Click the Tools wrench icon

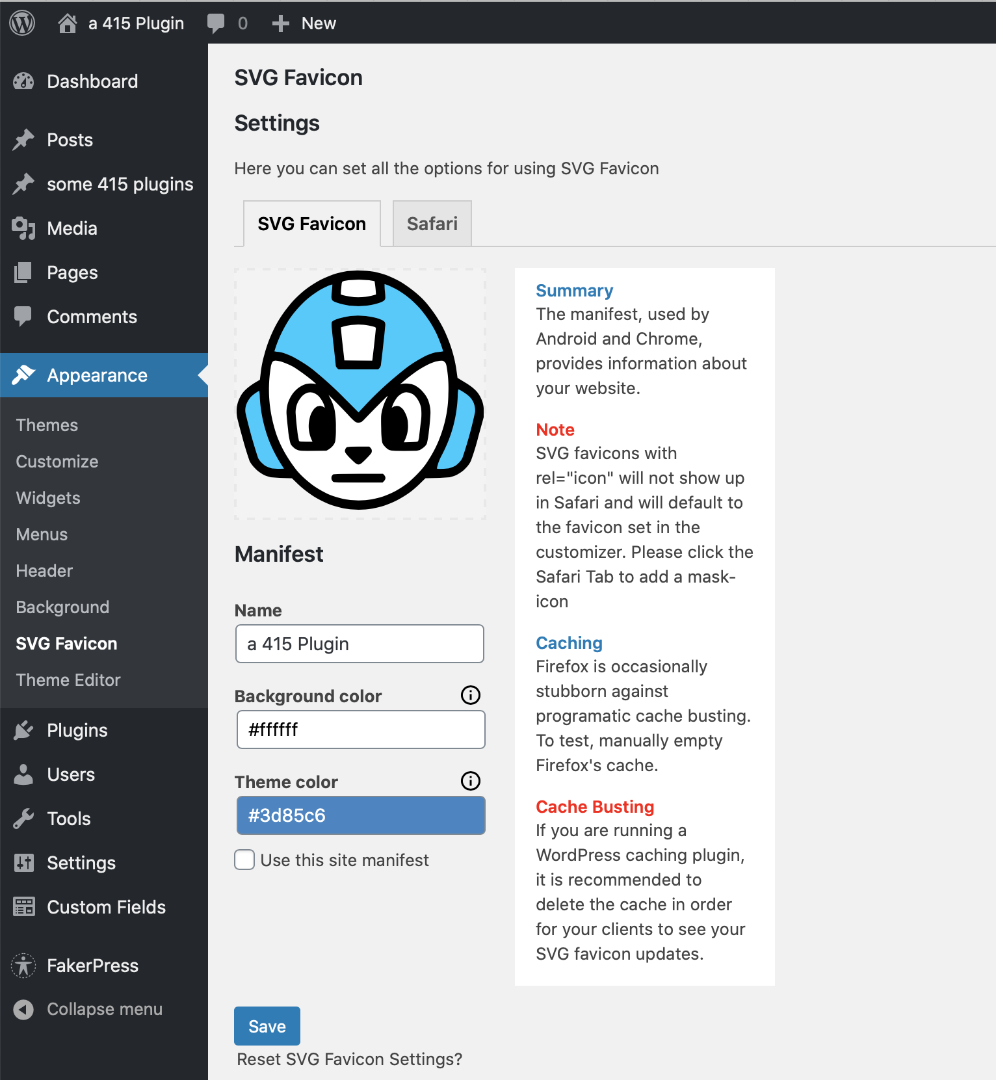[x=23, y=818]
